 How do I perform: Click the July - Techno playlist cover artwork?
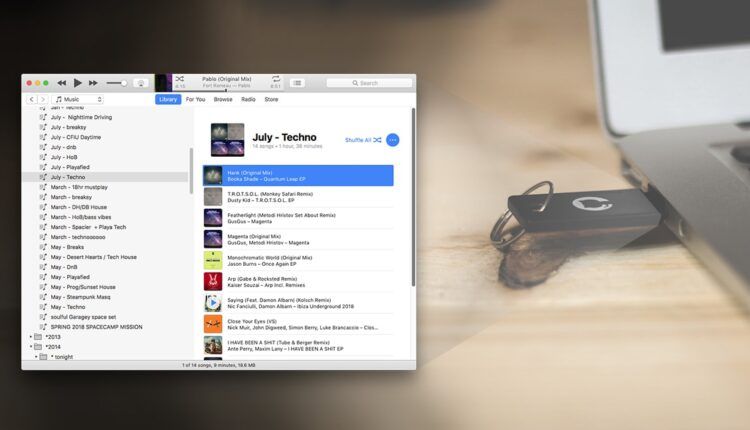[x=228, y=140]
